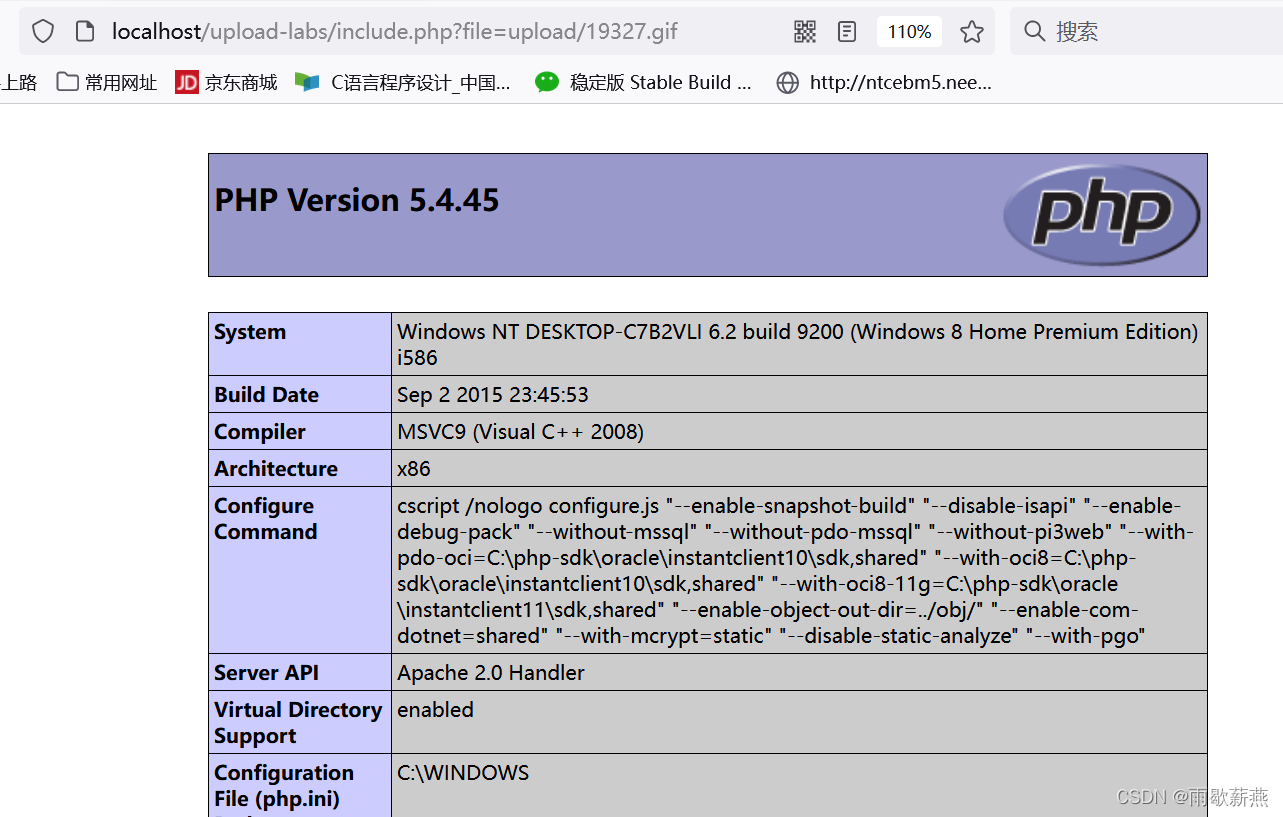The width and height of the screenshot is (1283, 817).
Task: Click the PHP logo image
Action: (x=1102, y=214)
